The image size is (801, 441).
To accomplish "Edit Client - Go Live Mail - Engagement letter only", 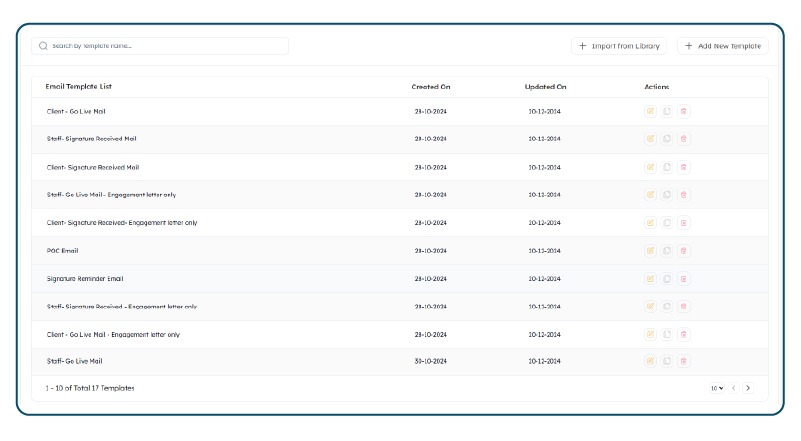I will 650,335.
